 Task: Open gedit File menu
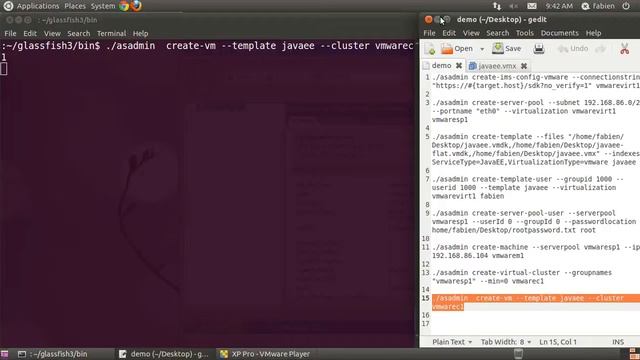429,33
